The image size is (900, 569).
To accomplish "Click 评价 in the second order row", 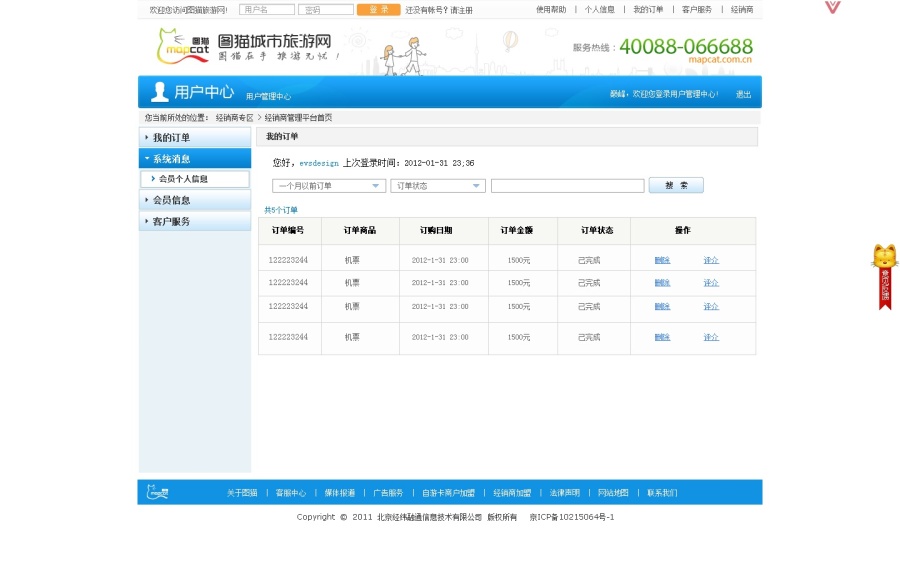I will click(711, 282).
